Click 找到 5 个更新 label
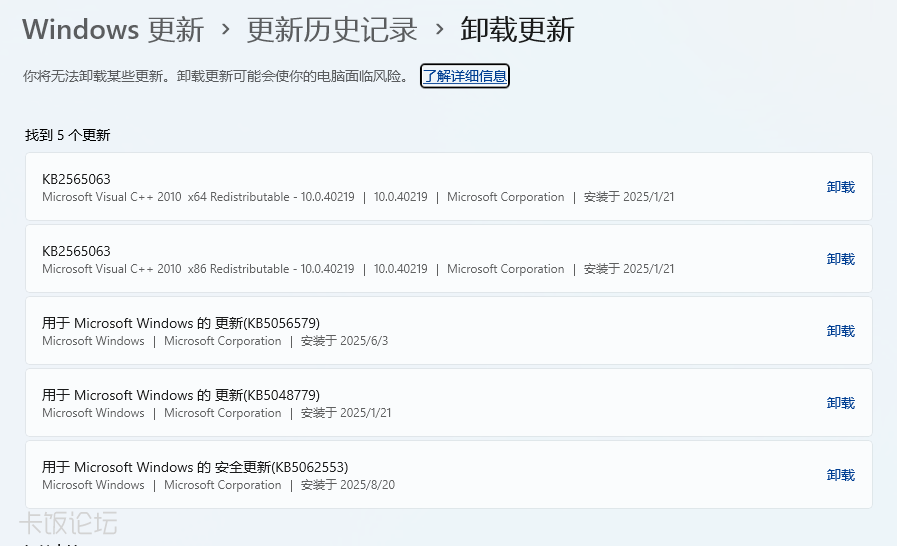 (68, 135)
